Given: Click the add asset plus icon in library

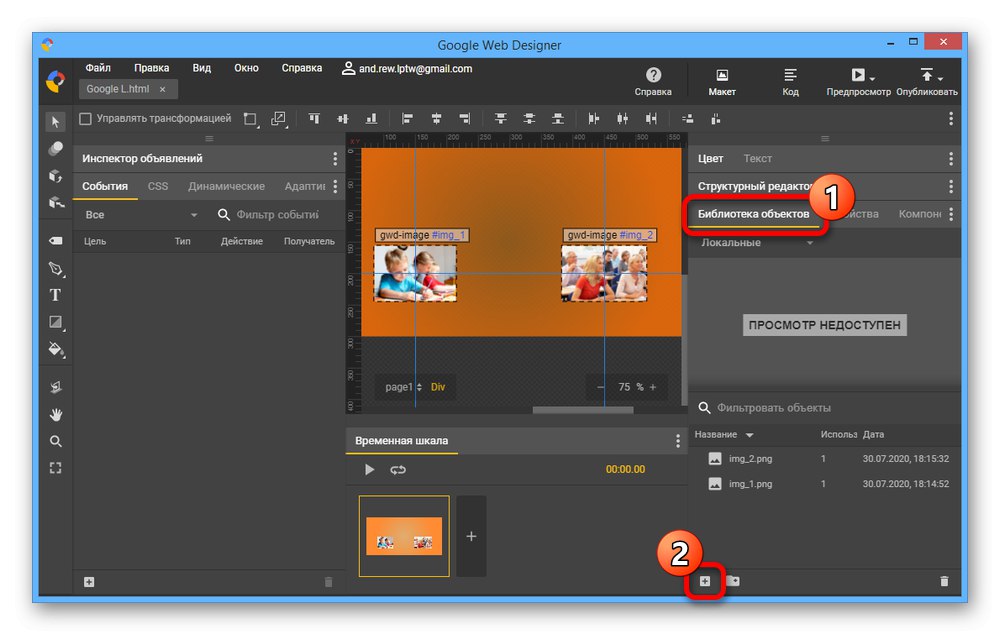Looking at the screenshot, I should click(x=705, y=581).
